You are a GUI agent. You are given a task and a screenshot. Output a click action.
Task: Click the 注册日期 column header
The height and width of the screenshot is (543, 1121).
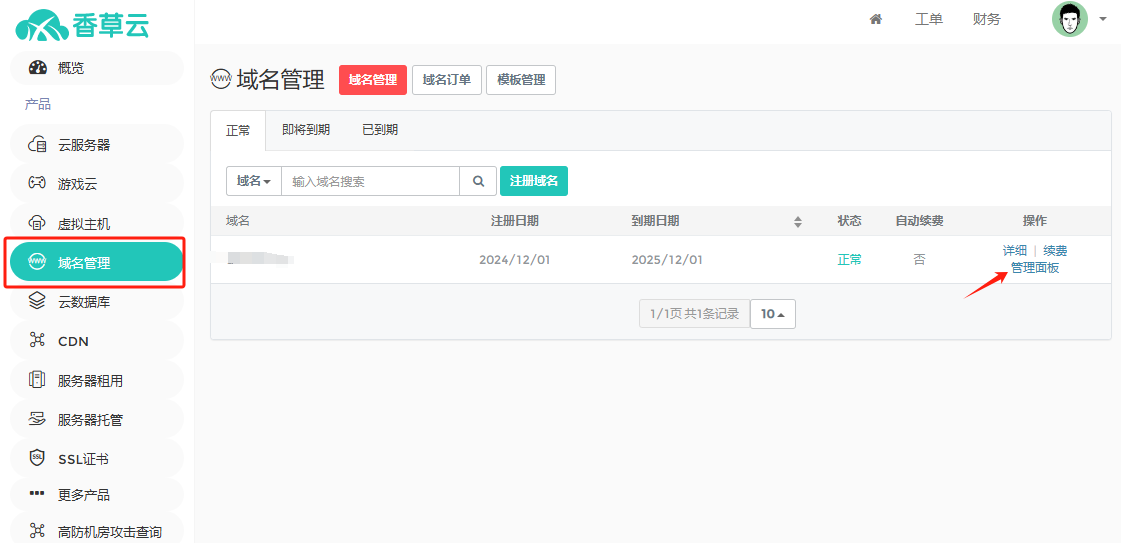coord(515,221)
